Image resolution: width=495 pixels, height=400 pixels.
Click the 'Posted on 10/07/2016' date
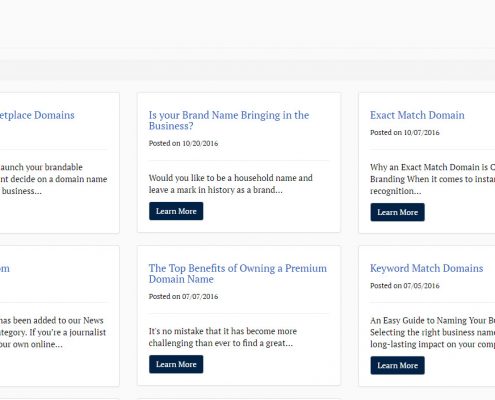(x=405, y=133)
